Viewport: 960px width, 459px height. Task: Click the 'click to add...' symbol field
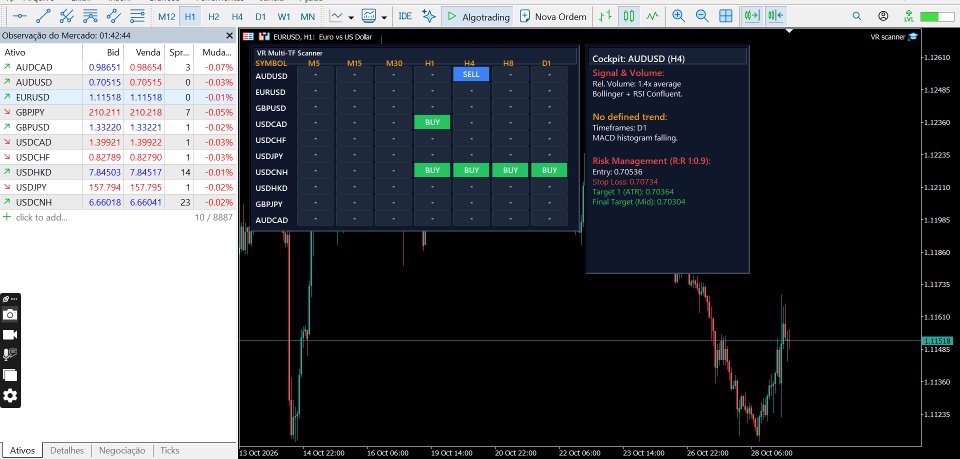pyautogui.click(x=42, y=217)
